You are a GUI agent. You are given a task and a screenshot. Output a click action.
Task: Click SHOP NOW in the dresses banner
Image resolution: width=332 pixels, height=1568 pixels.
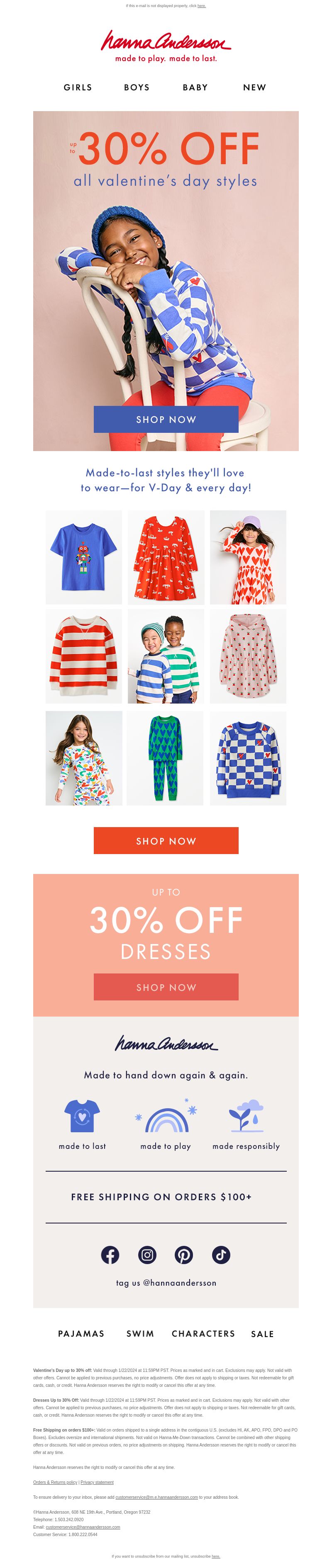point(166,987)
